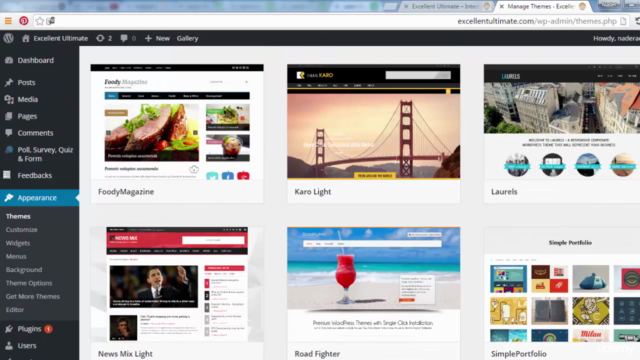Image resolution: width=640 pixels, height=360 pixels.
Task: Click the Dashboard gauge icon
Action: pos(9,60)
